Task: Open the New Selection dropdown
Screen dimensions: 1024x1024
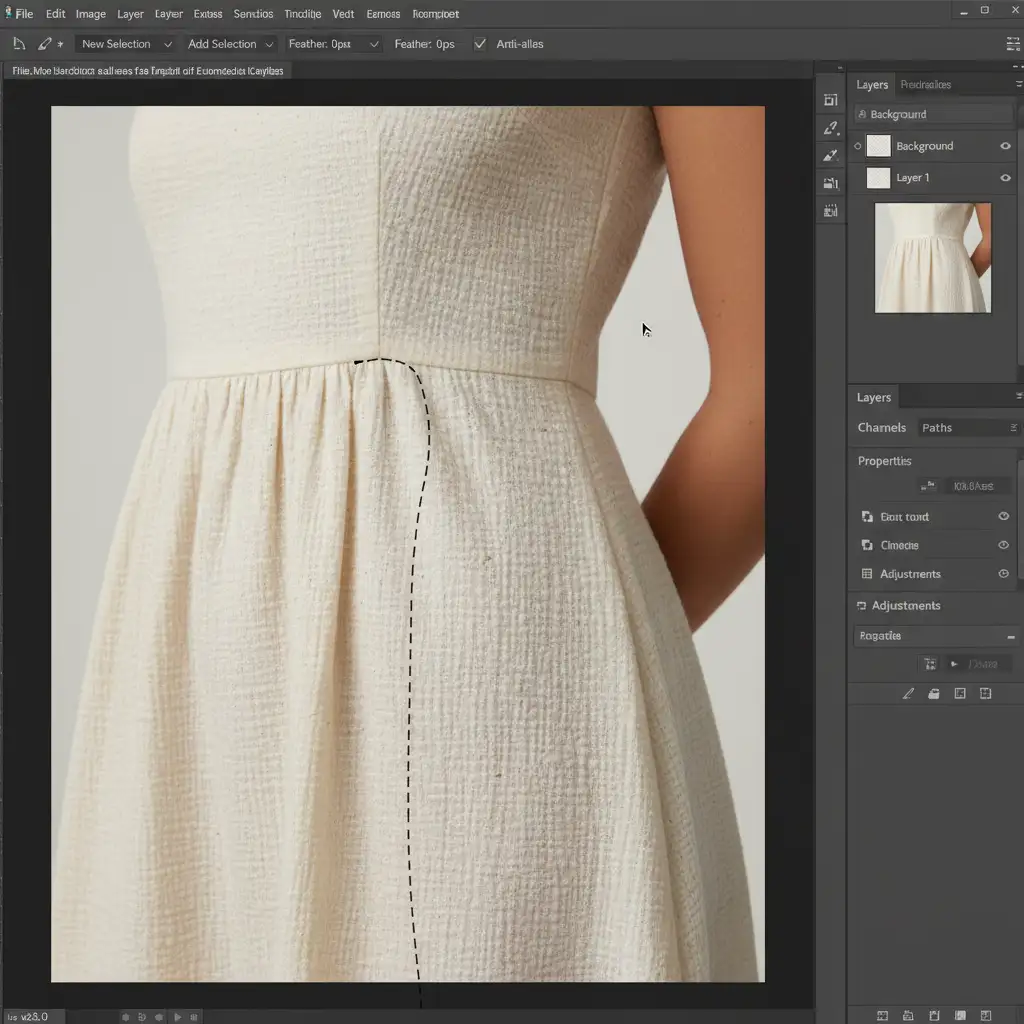Action: point(126,44)
